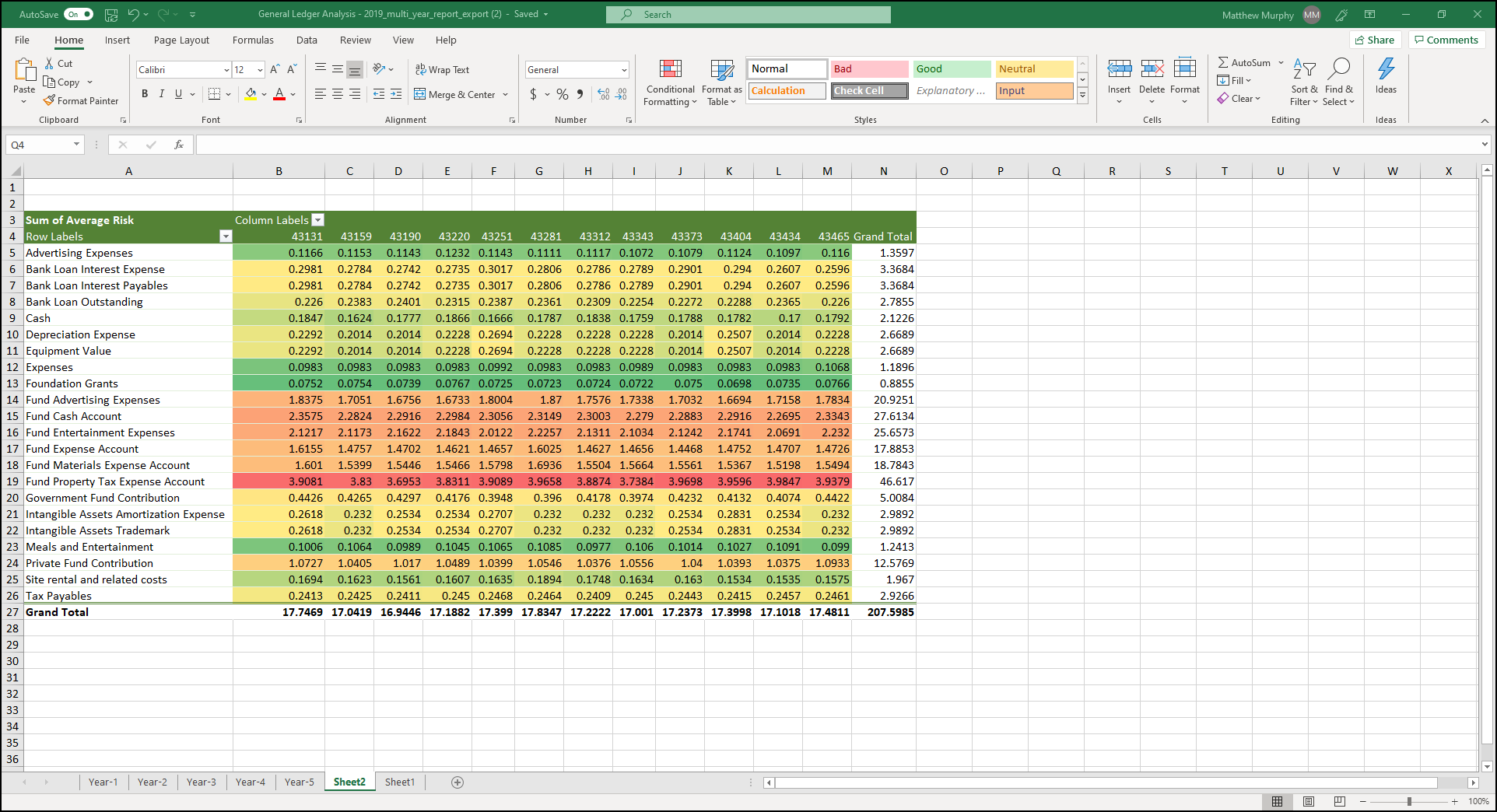
Task: Open the font size dropdown
Action: coord(259,69)
